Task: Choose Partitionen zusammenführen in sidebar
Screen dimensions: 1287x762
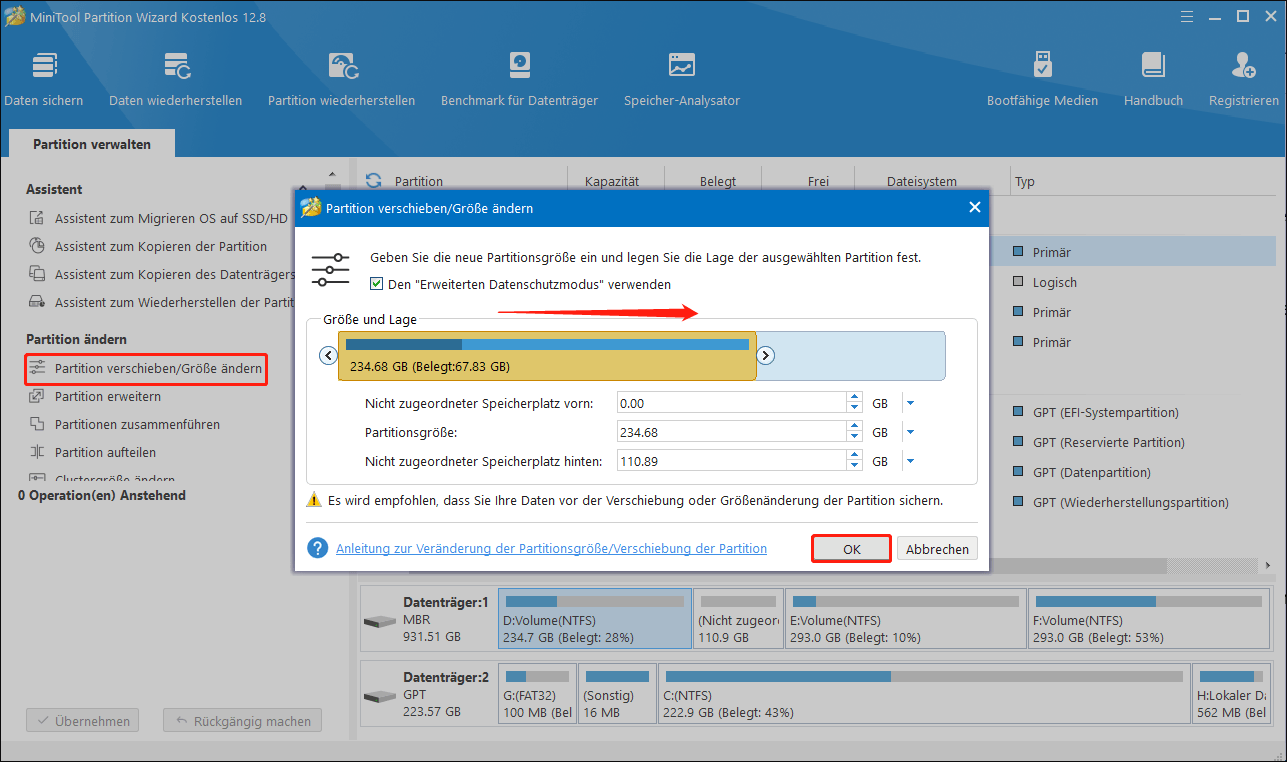Action: coord(124,424)
